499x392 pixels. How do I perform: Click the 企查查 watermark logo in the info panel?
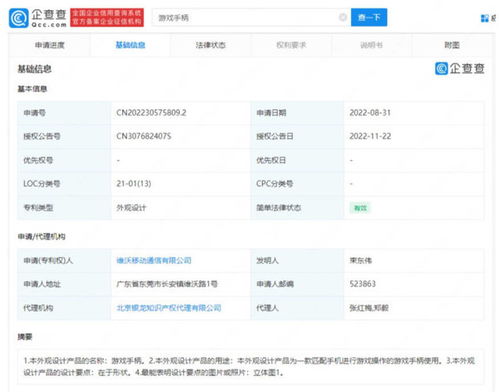tap(460, 69)
